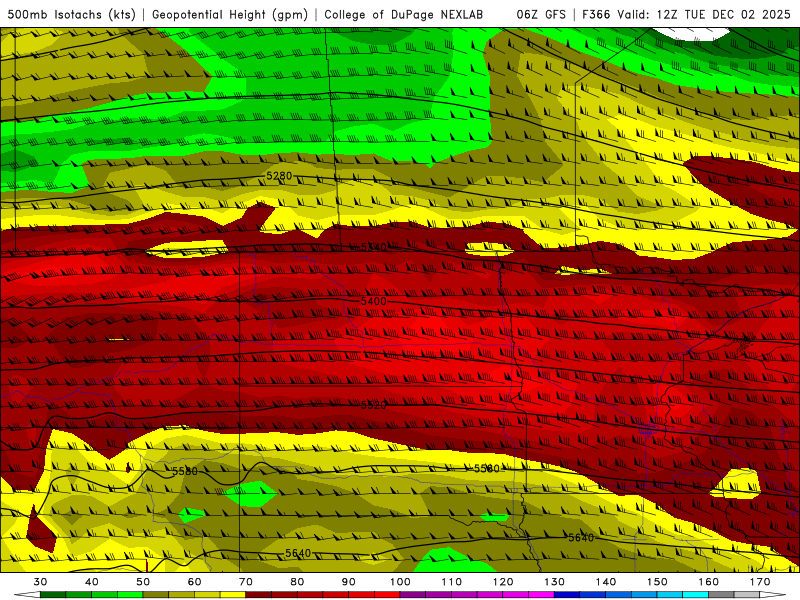Click the 170 value on color scale

coord(760,582)
